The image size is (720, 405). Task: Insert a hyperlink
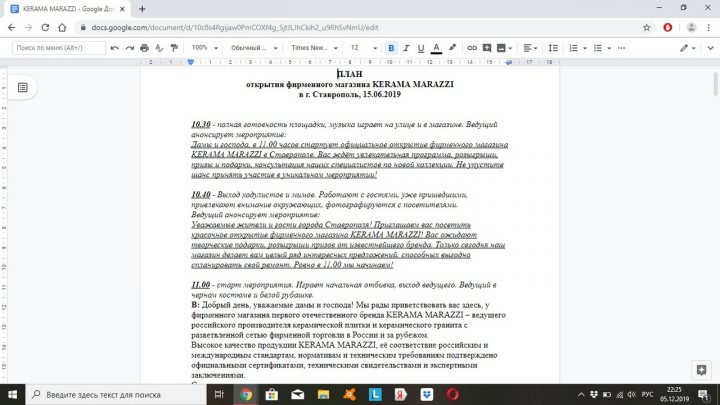pyautogui.click(x=472, y=48)
